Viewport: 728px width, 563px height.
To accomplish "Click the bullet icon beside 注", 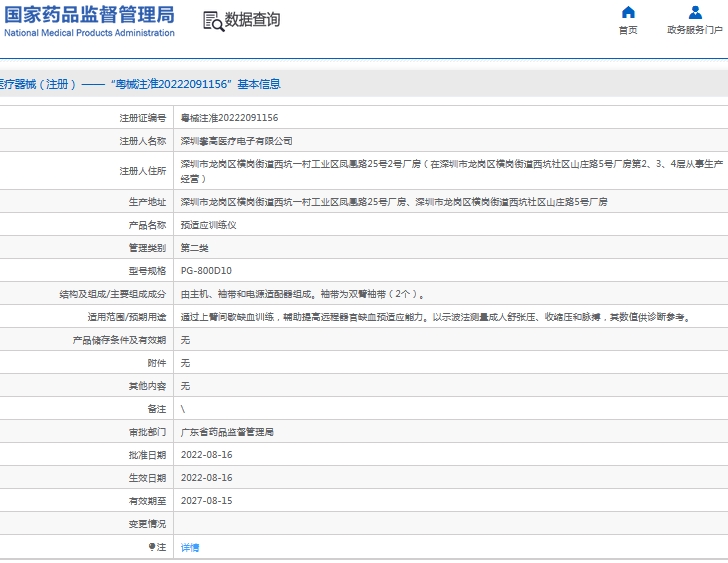I will point(151,547).
